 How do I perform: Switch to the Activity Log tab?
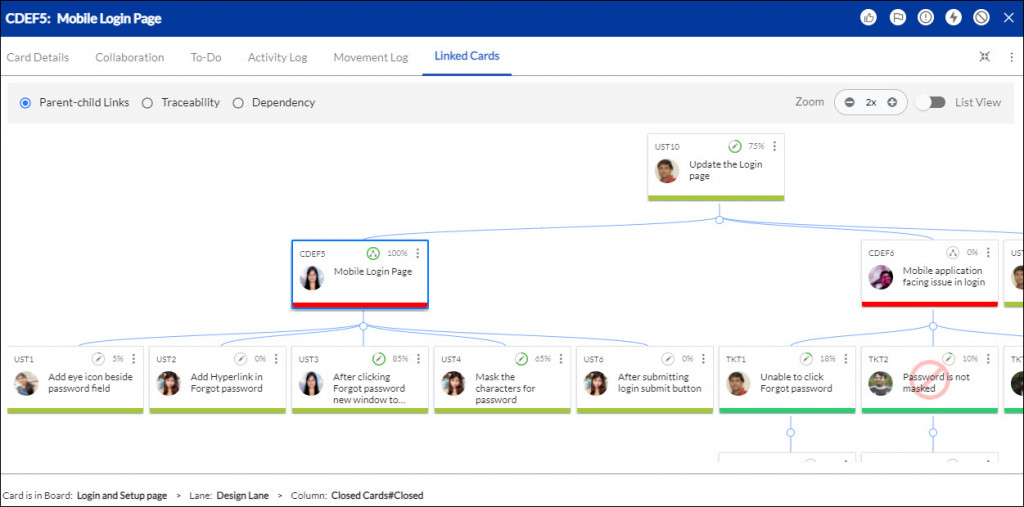(x=277, y=57)
